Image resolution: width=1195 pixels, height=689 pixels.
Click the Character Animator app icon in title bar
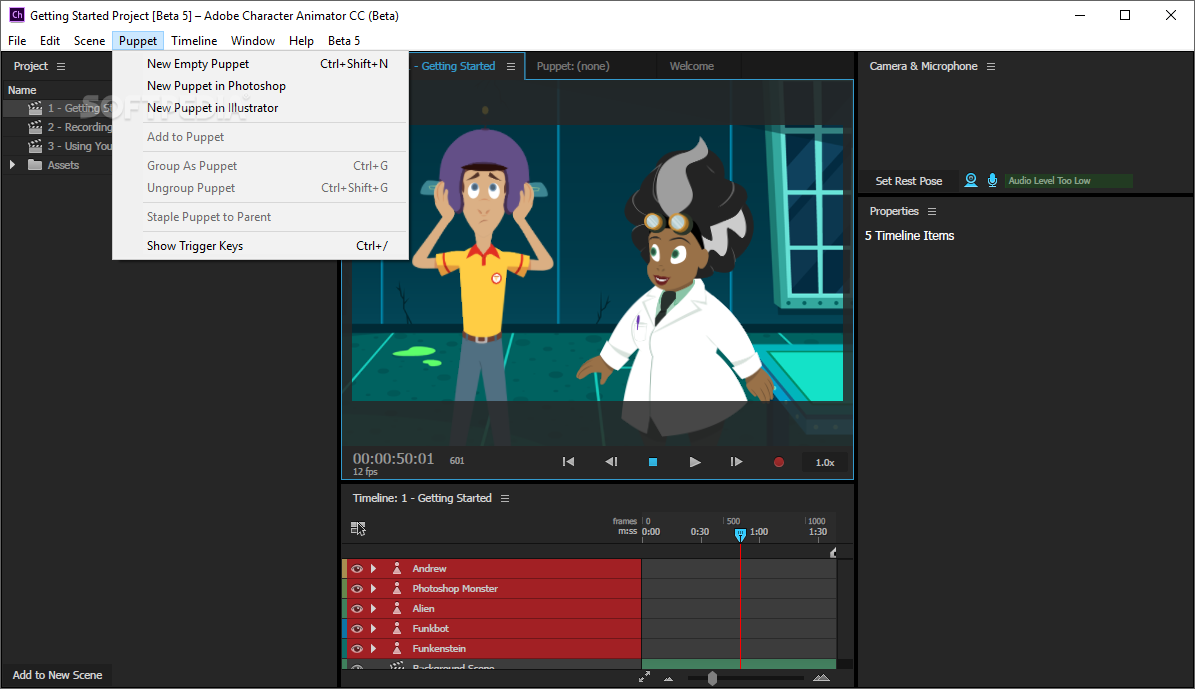16,14
